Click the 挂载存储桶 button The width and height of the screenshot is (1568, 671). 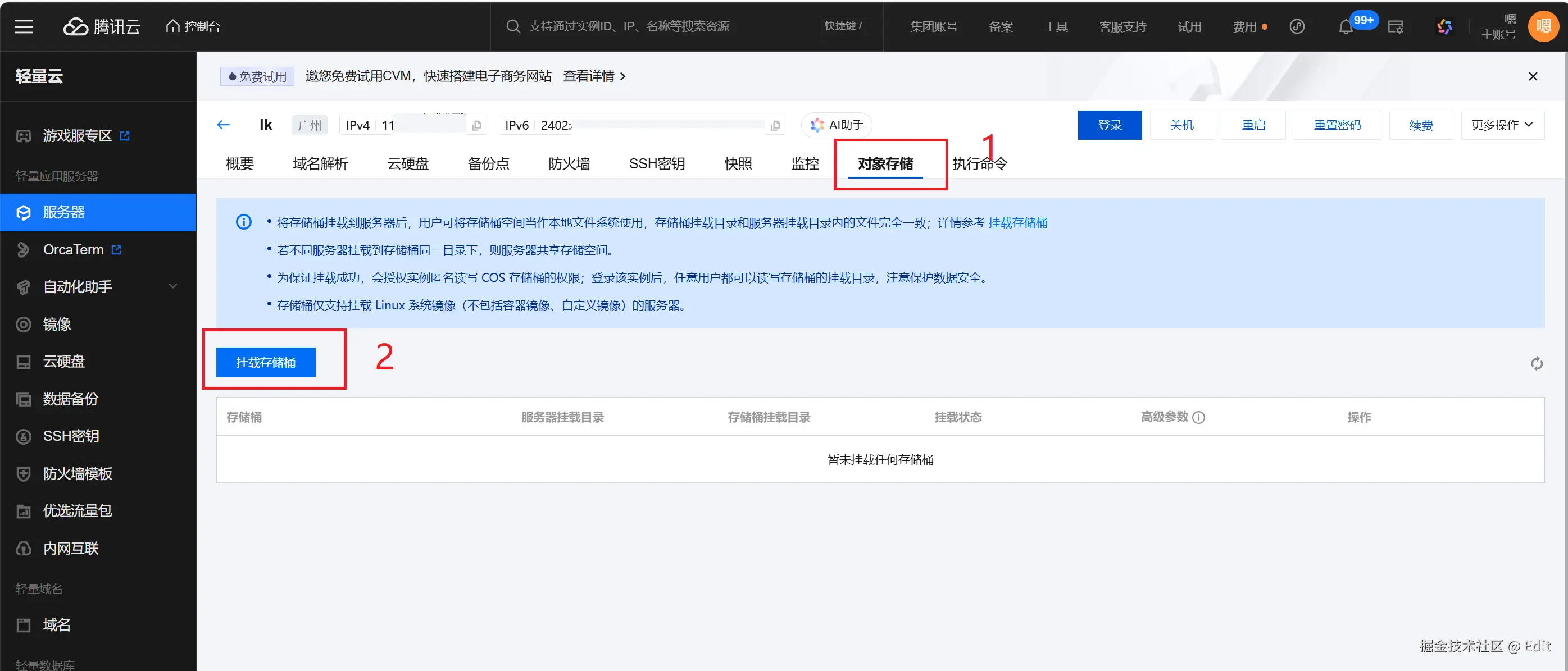tap(265, 362)
